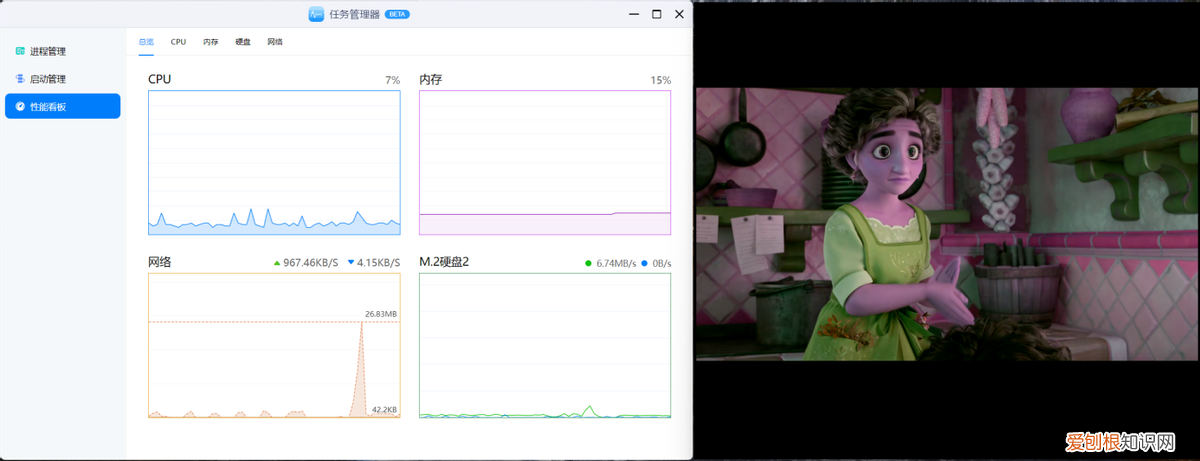Click the 任务管理器 app icon in title bar

point(316,14)
